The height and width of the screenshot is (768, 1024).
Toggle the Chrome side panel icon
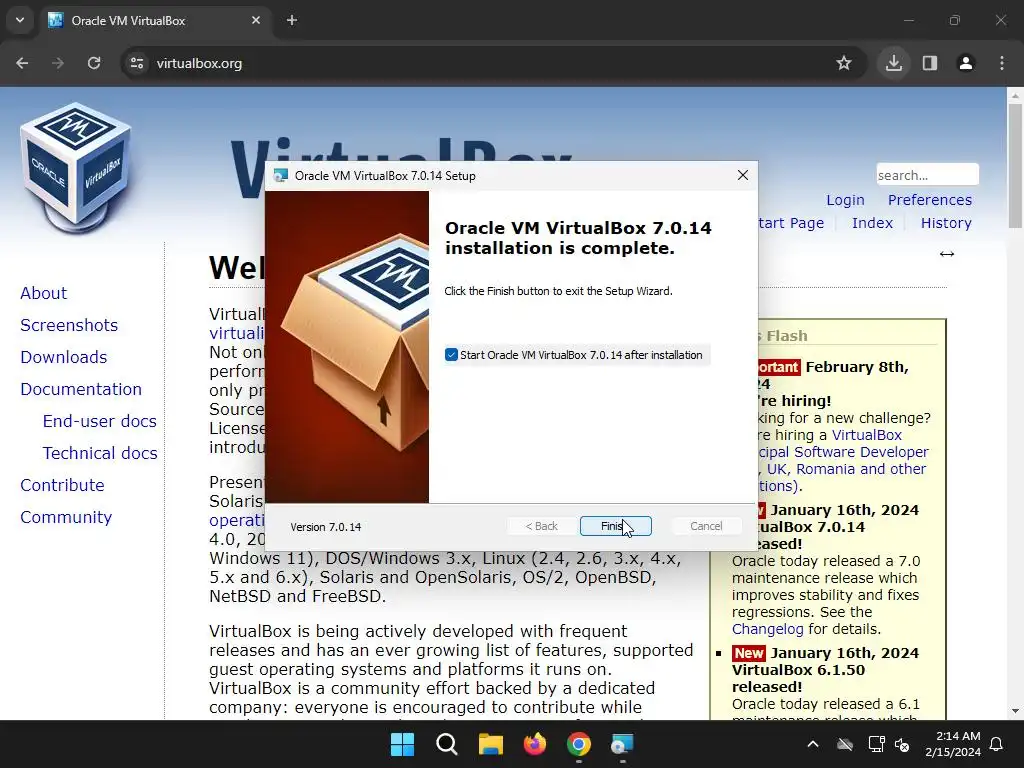tap(930, 63)
